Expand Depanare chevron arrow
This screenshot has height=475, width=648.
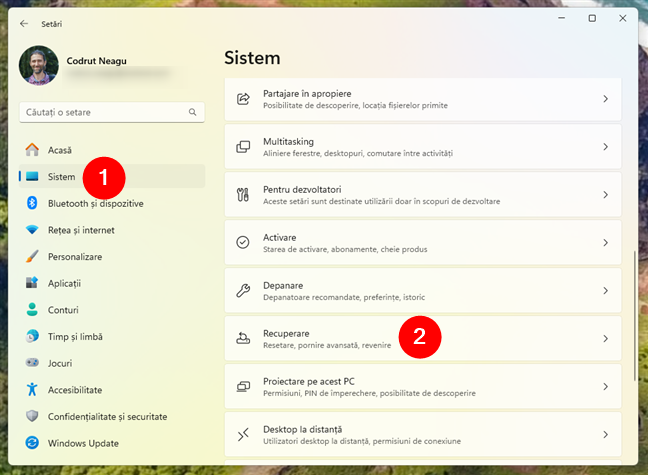(x=605, y=291)
